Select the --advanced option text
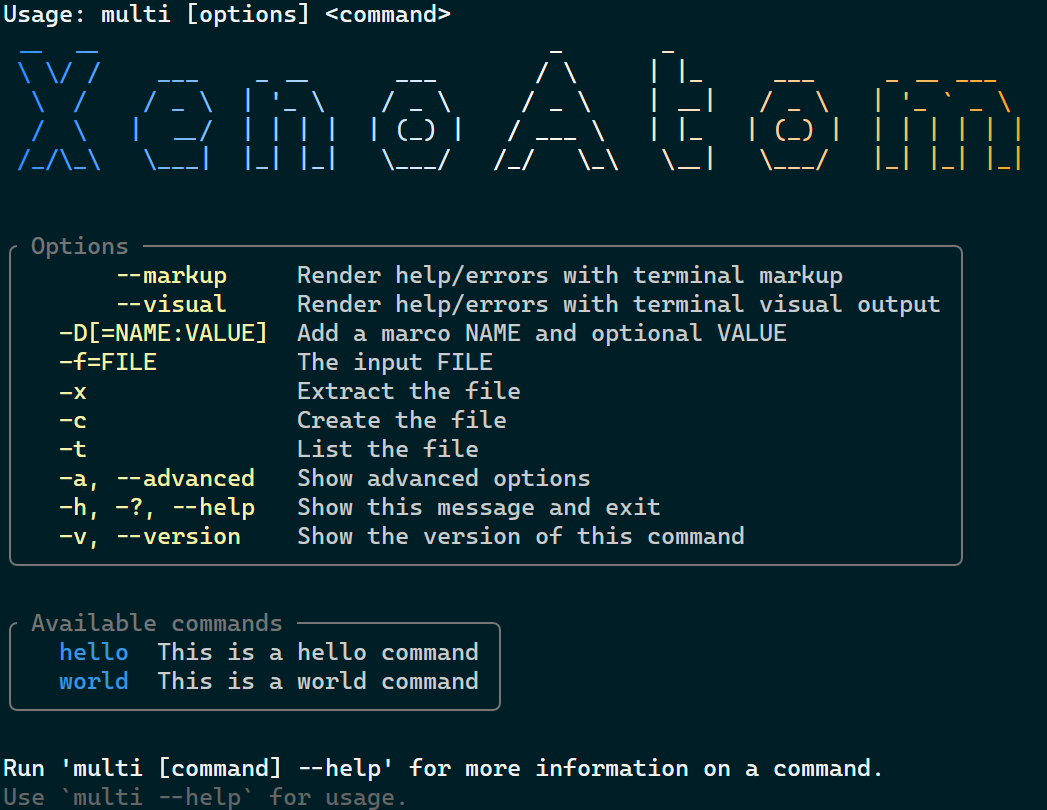1047x810 pixels. (x=186, y=478)
